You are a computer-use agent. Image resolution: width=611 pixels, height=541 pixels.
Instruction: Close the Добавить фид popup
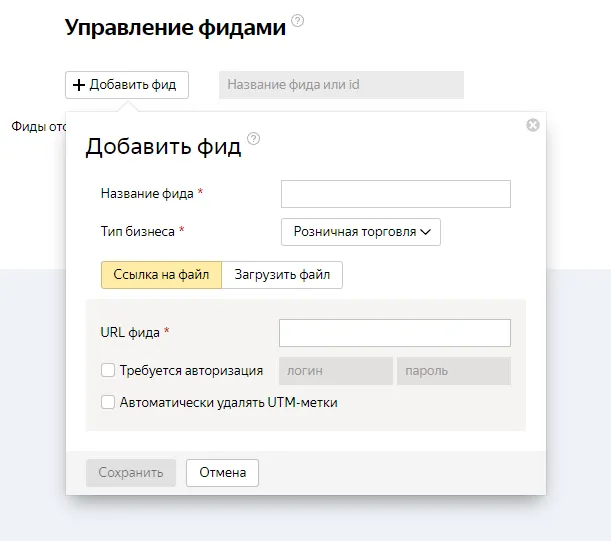(x=533, y=125)
